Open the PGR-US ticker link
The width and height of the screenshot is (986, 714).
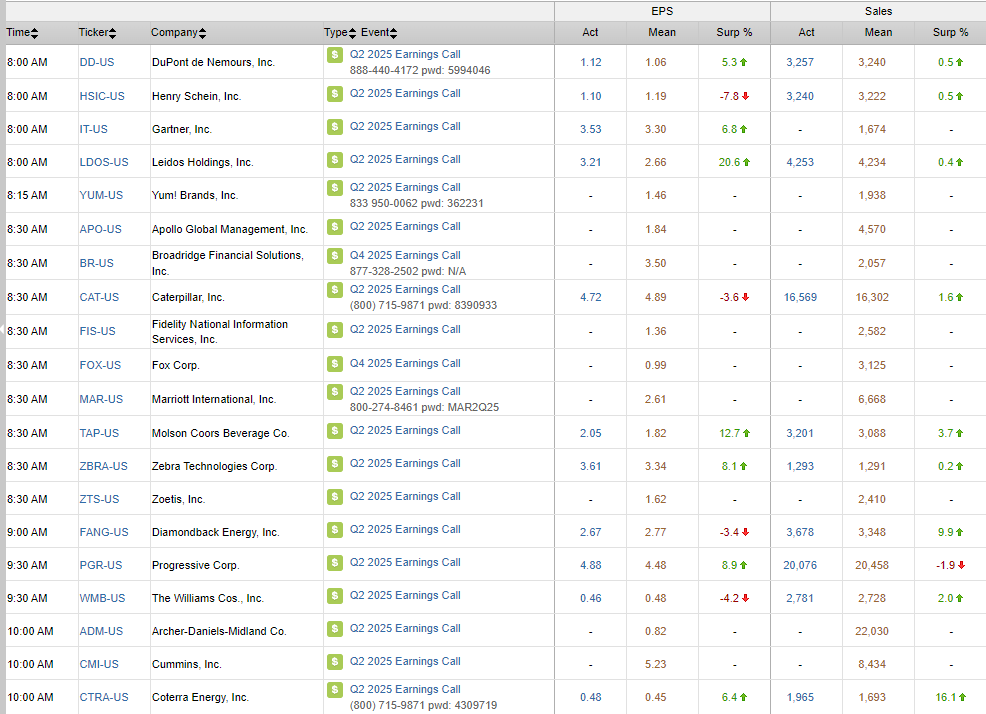point(101,565)
